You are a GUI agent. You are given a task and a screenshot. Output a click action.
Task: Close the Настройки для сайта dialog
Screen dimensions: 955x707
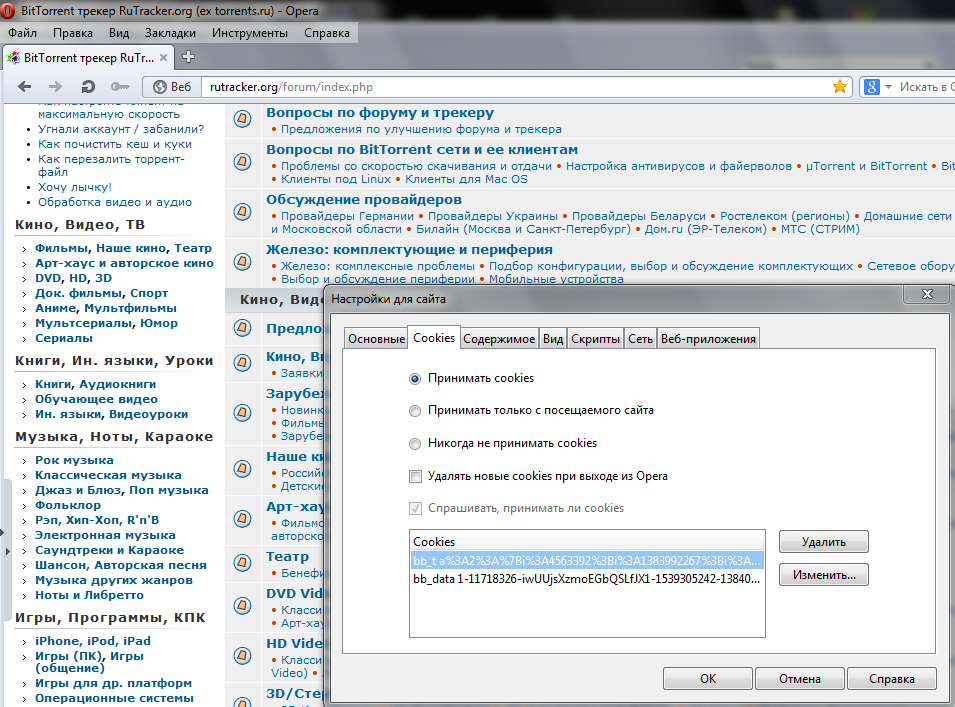tap(927, 294)
